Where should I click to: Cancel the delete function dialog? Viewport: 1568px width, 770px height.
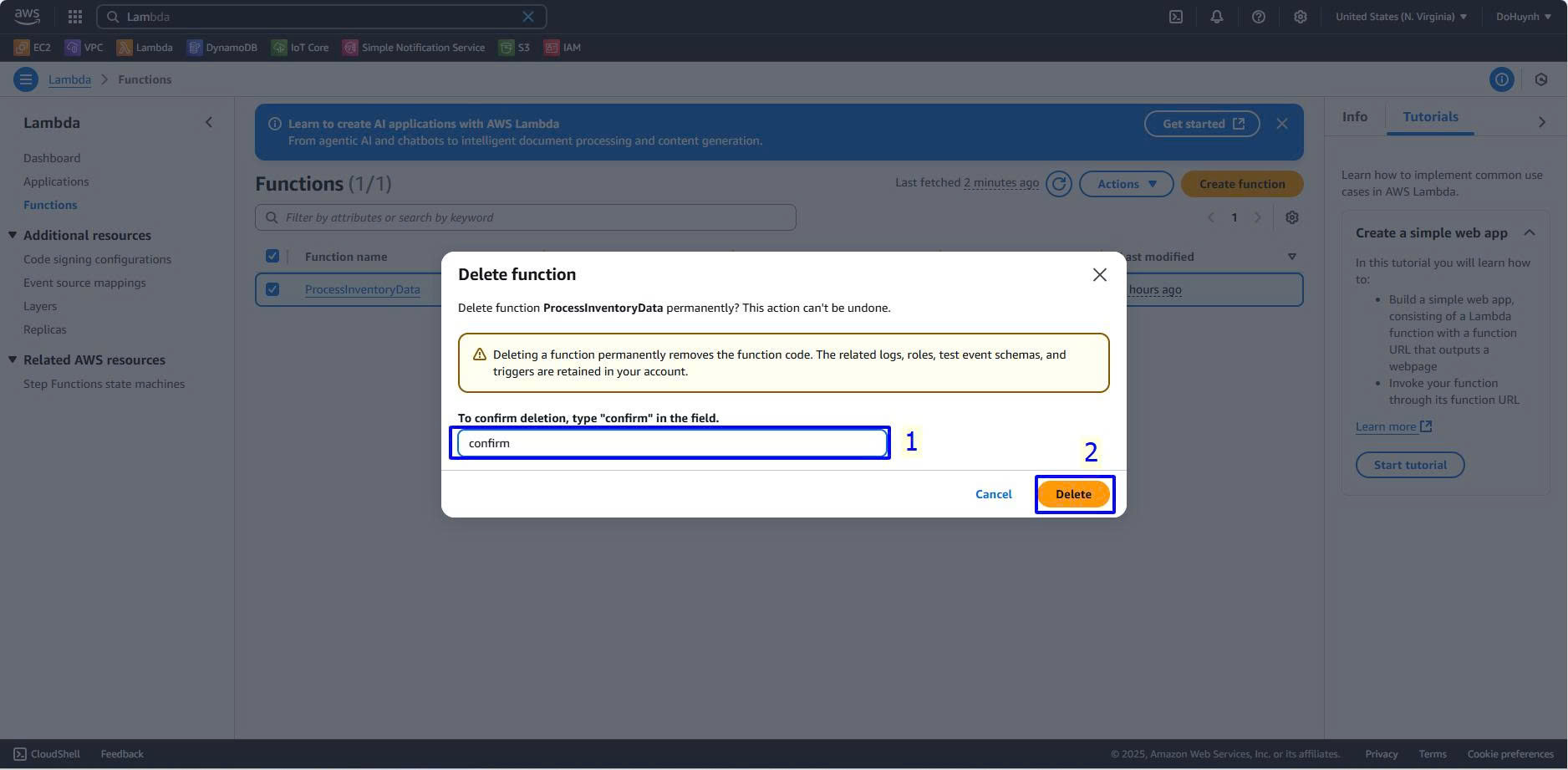993,494
